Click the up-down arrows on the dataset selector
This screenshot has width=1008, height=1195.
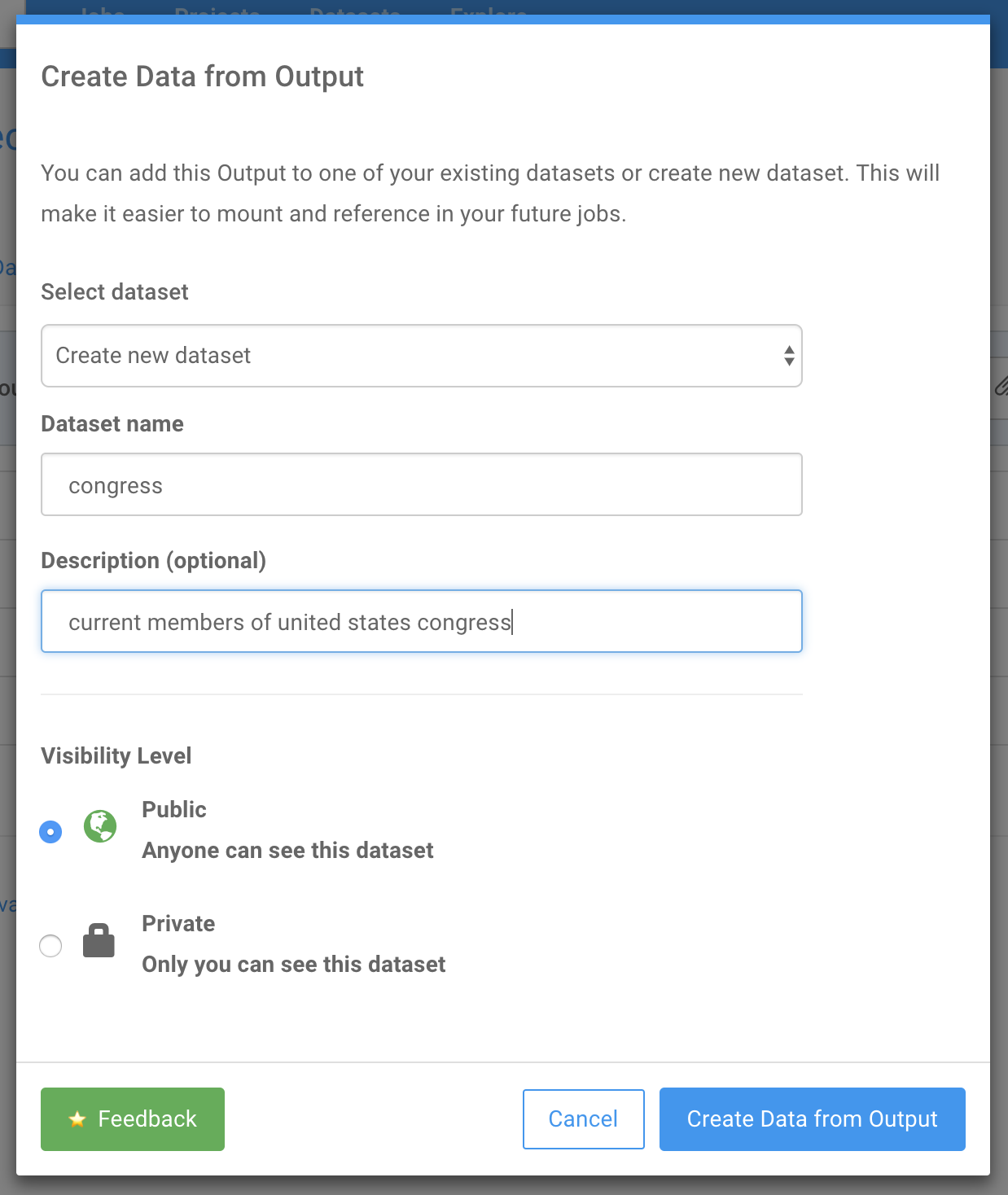coord(788,356)
